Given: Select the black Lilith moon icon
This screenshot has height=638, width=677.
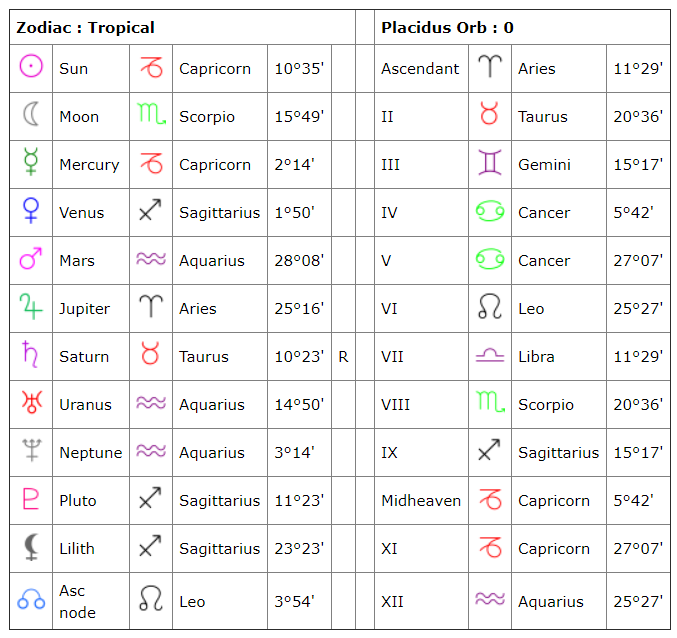Looking at the screenshot, I should click(31, 548).
